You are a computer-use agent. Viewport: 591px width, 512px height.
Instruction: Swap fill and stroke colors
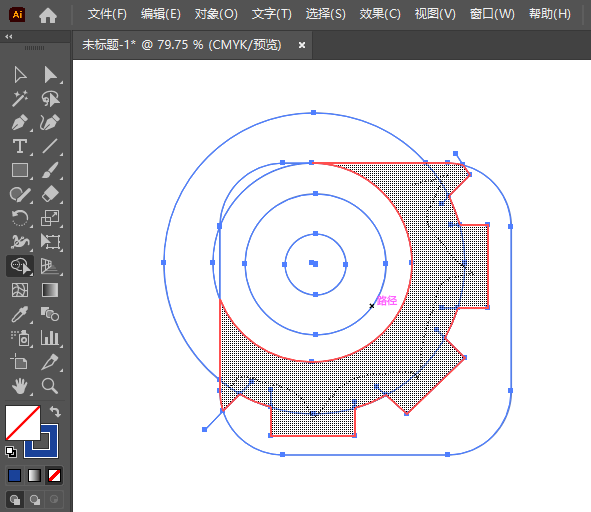(55, 411)
